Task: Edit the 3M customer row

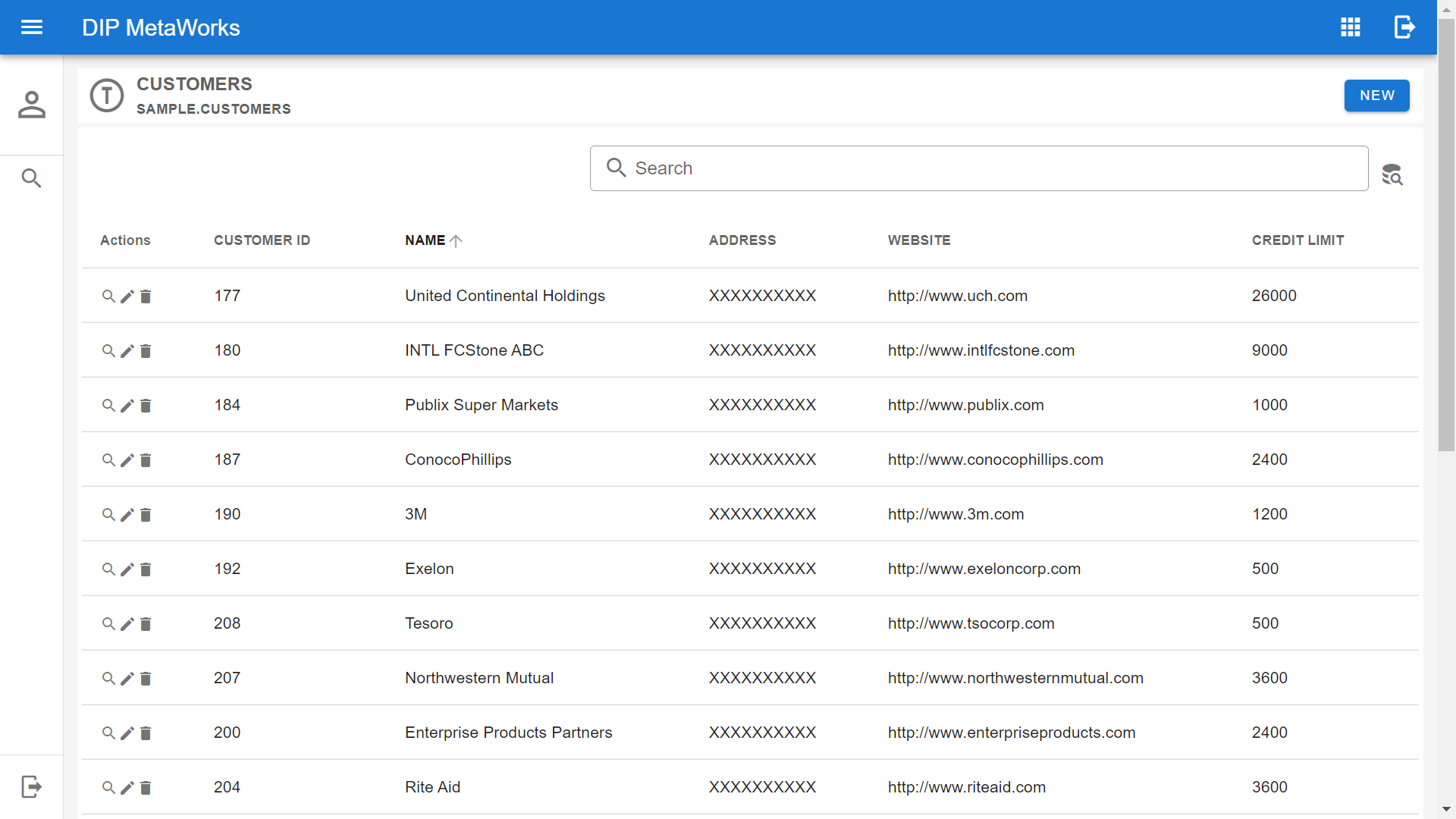Action: pos(127,514)
